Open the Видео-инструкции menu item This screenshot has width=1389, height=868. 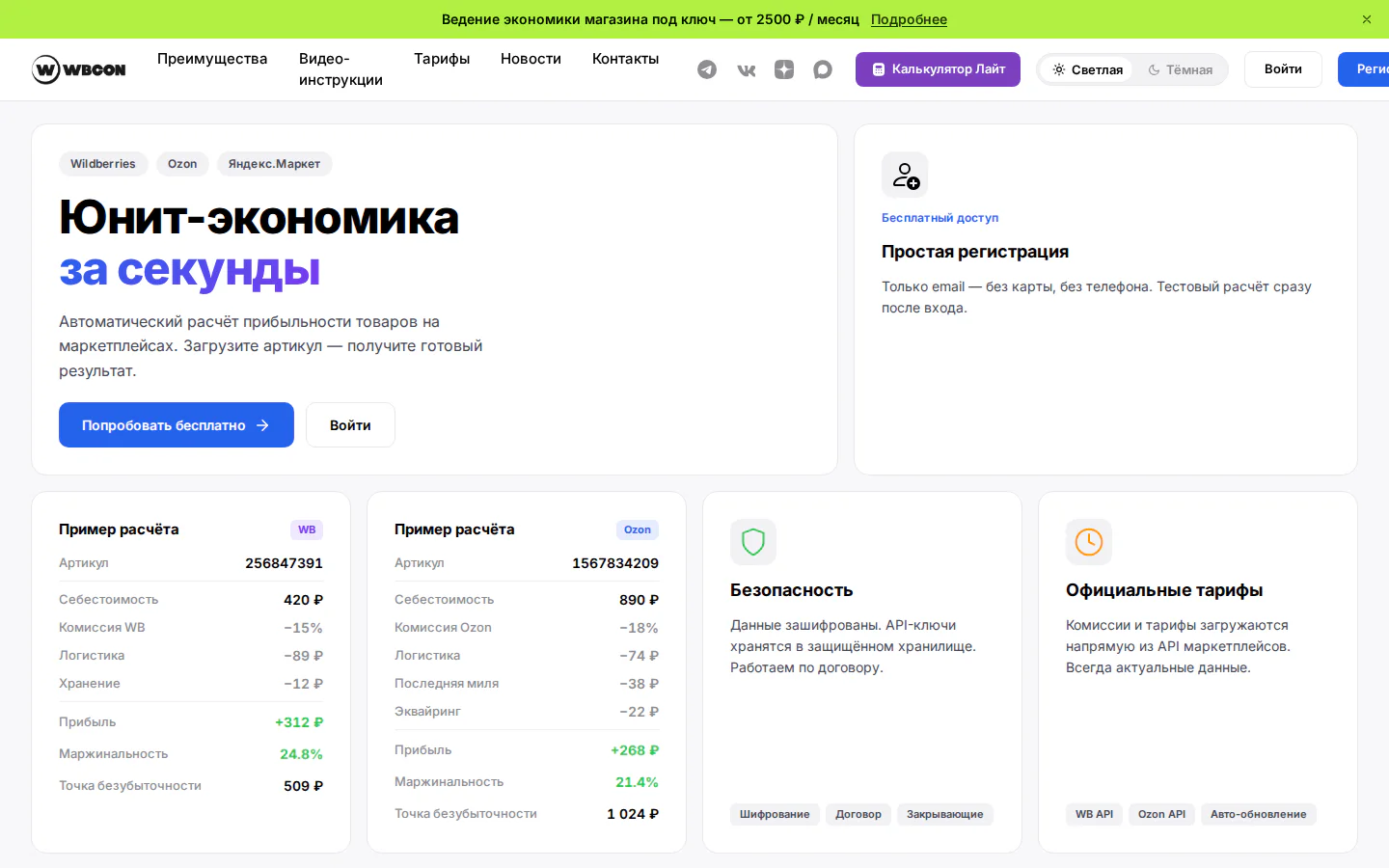tap(340, 69)
